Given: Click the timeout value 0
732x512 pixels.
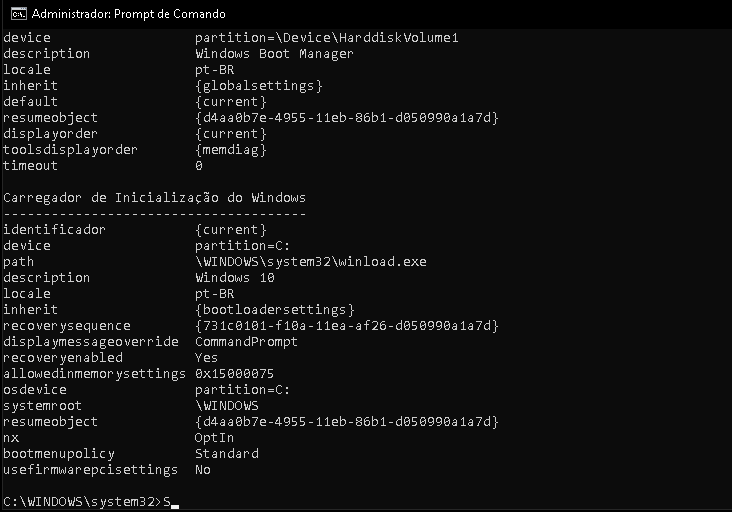Looking at the screenshot, I should pyautogui.click(x=199, y=166).
